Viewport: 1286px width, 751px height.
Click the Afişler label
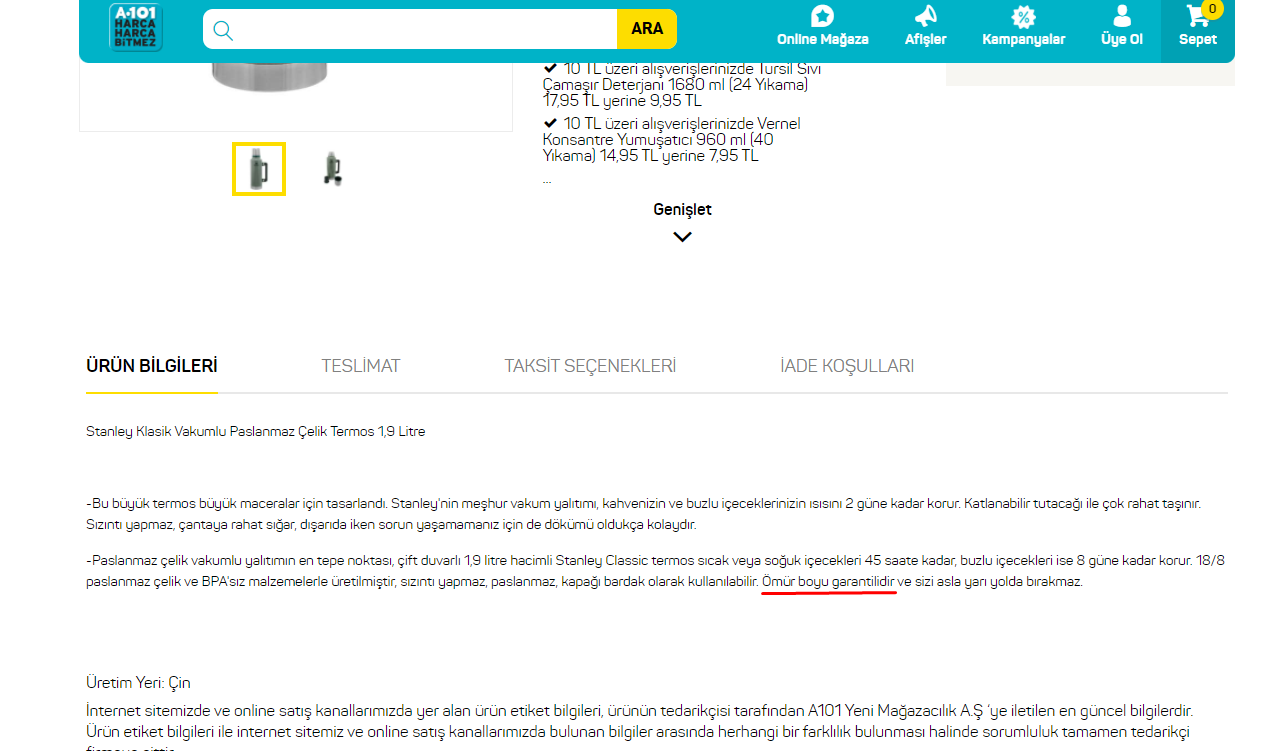(926, 40)
